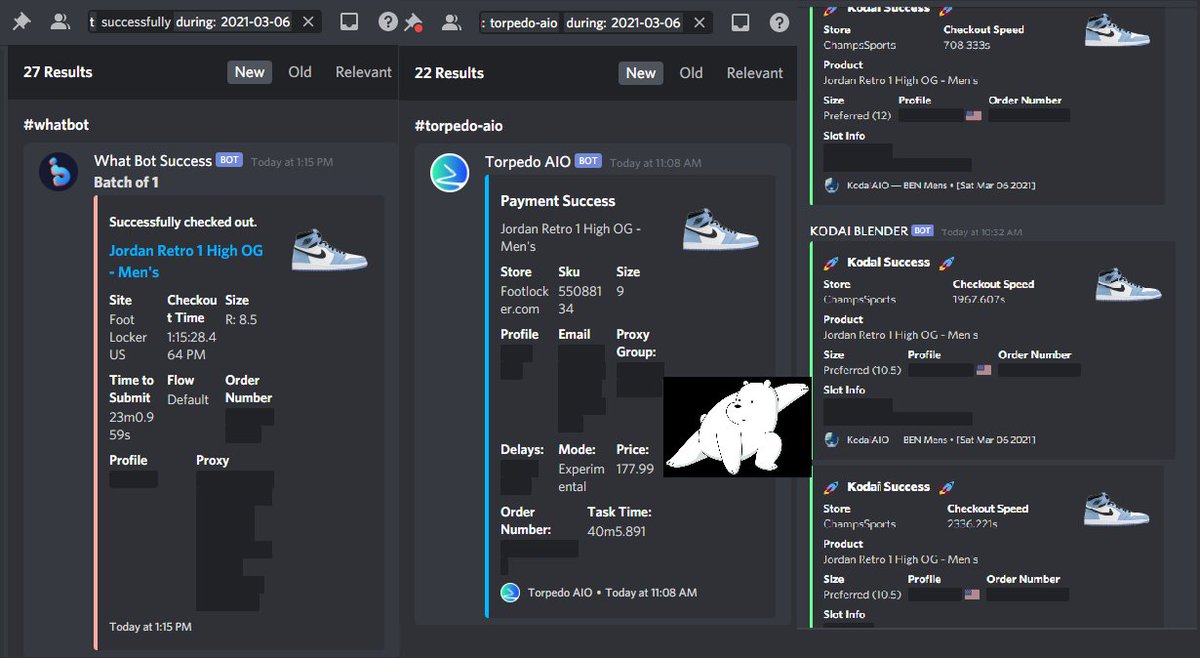The image size is (1200, 658).
Task: Click the Kodai footer logo under the 708.333s embed
Action: [x=831, y=185]
